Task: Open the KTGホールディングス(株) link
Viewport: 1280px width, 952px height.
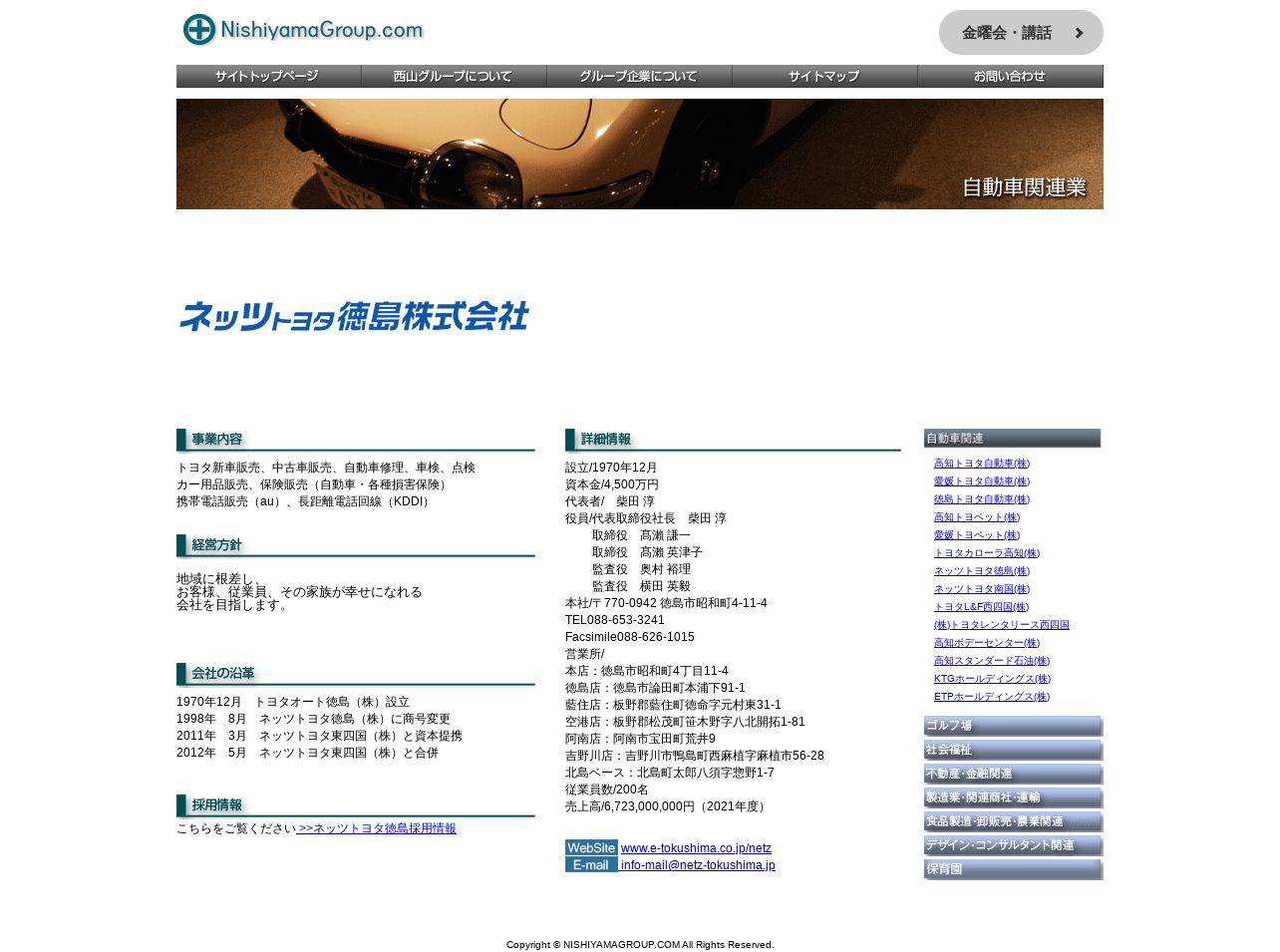Action: pos(992,679)
